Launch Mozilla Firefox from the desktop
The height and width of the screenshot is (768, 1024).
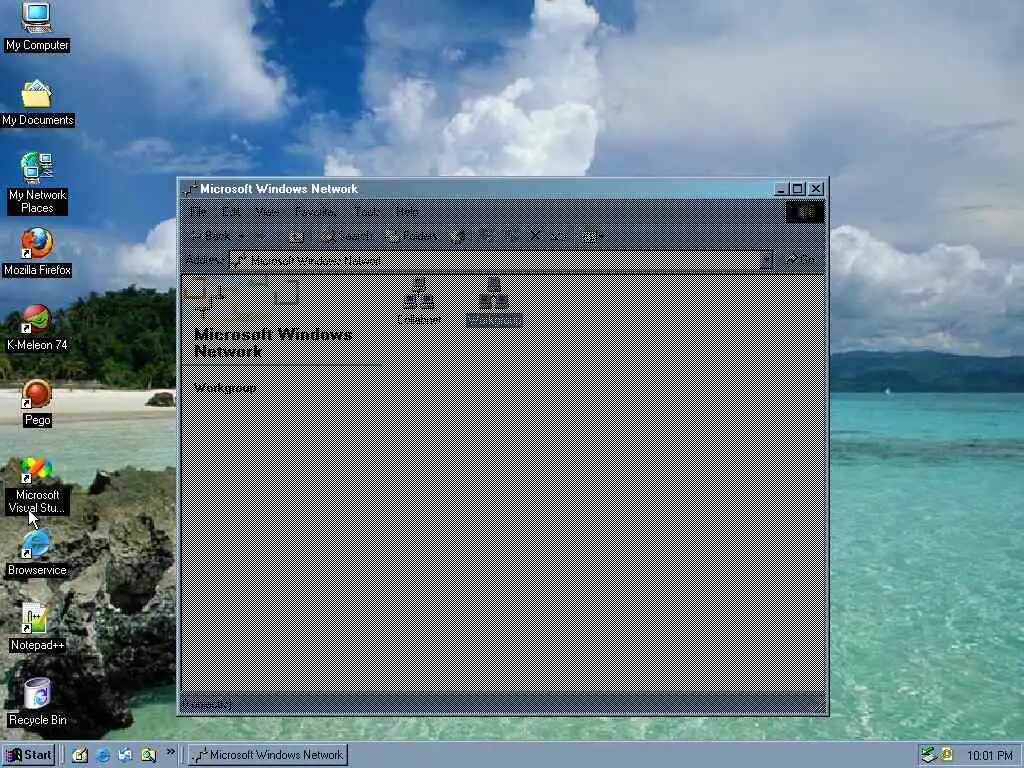click(37, 252)
